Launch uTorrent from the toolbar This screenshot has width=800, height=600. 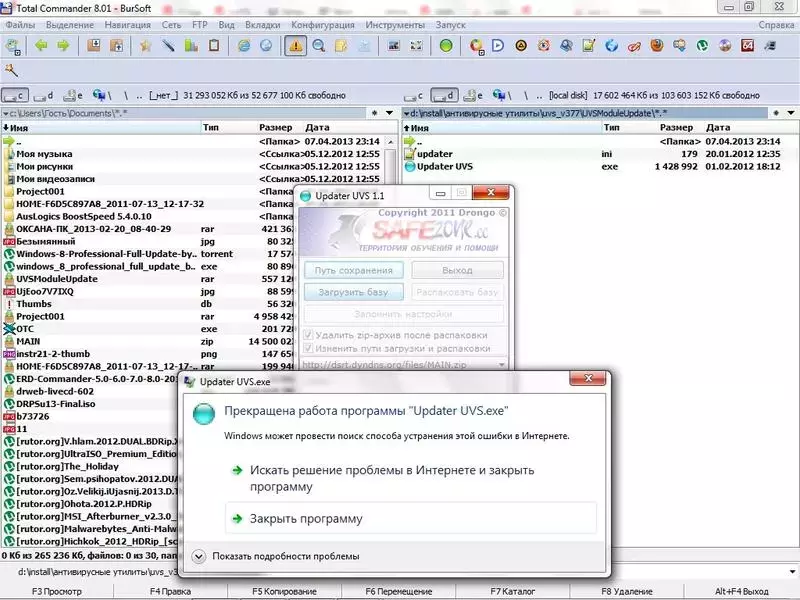pos(702,46)
